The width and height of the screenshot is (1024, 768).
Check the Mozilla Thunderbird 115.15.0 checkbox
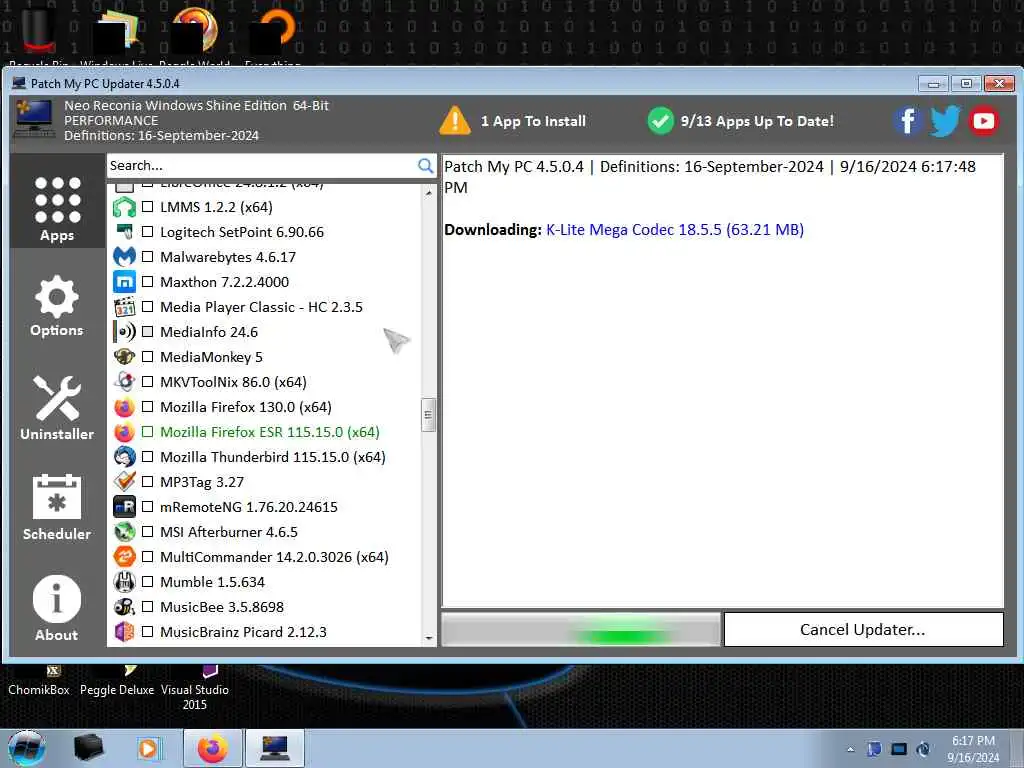[x=148, y=456]
